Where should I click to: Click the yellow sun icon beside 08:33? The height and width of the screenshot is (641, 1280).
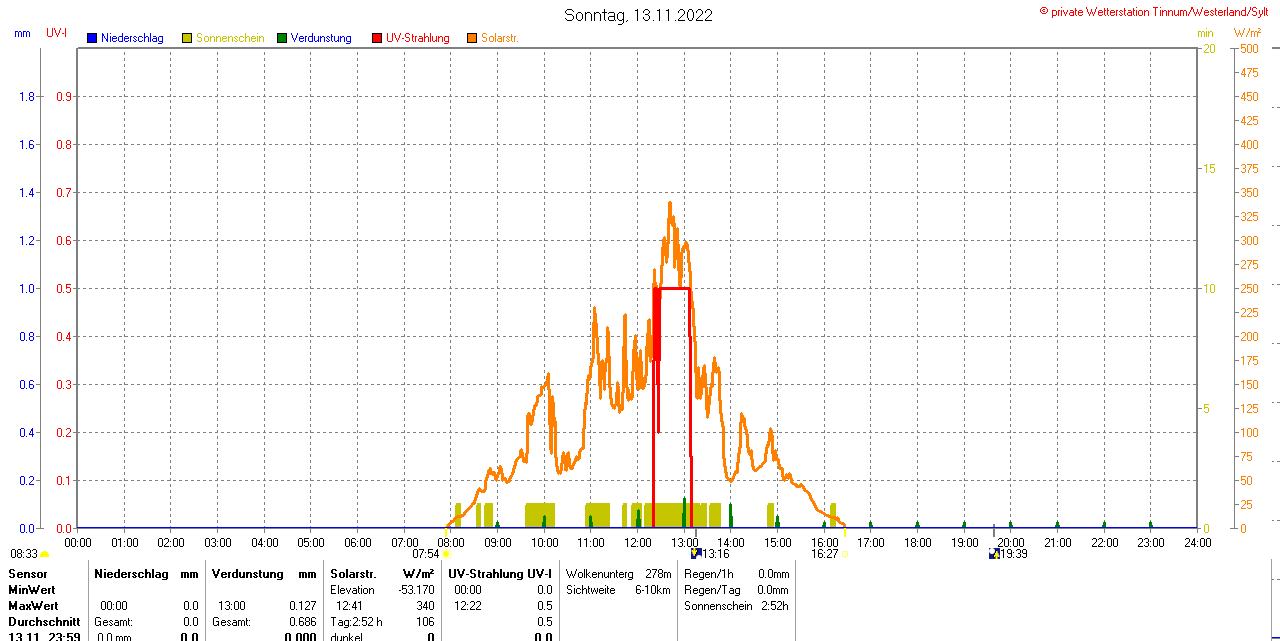(44, 554)
